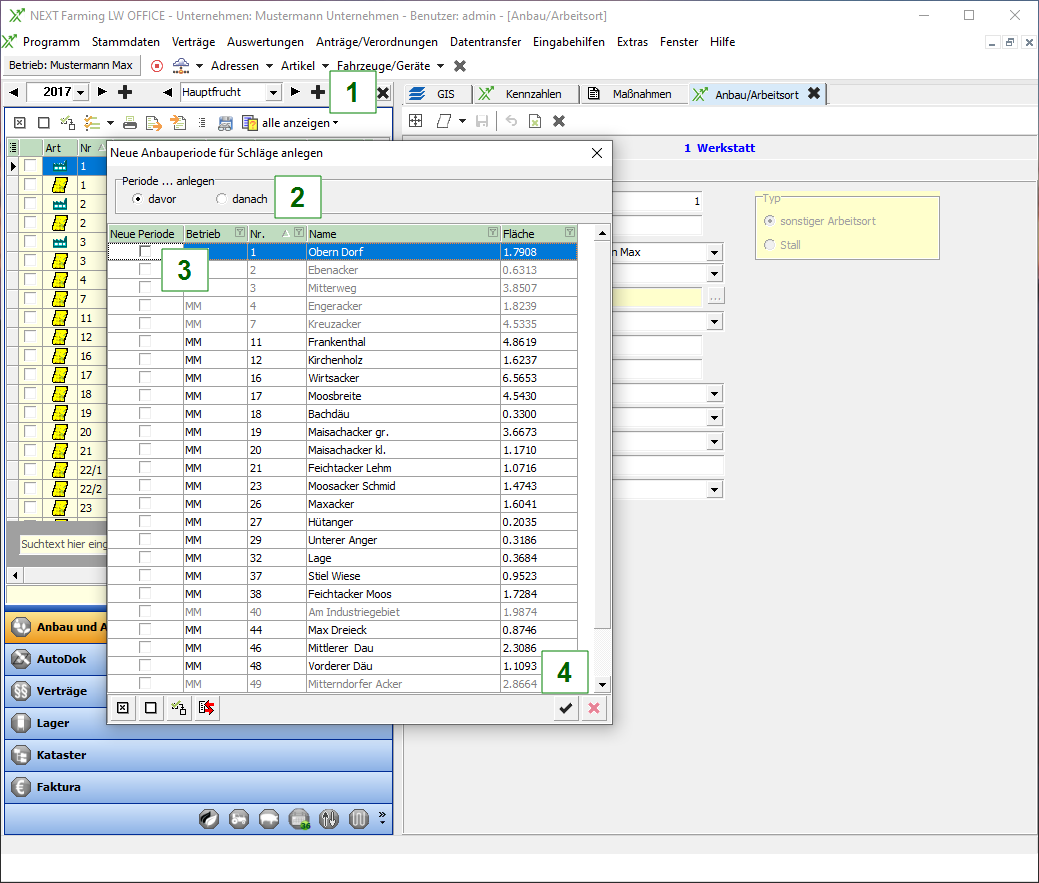Open the year 2017 dropdown
Screen dimensions: 1039x883
pos(80,92)
